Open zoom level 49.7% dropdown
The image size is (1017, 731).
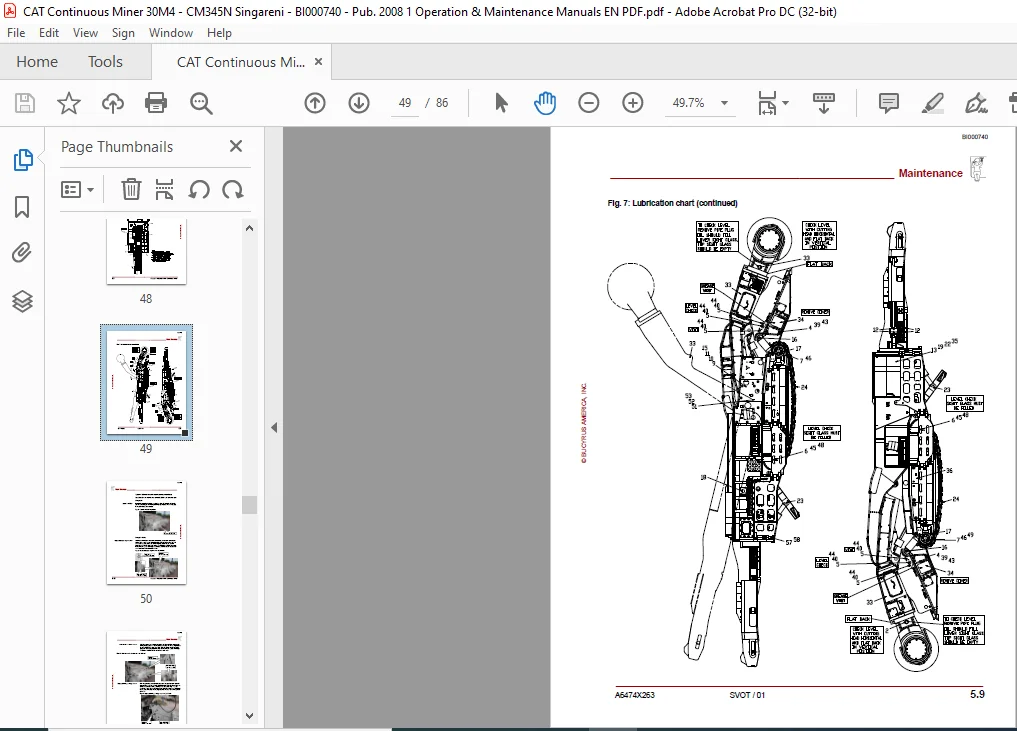click(724, 103)
